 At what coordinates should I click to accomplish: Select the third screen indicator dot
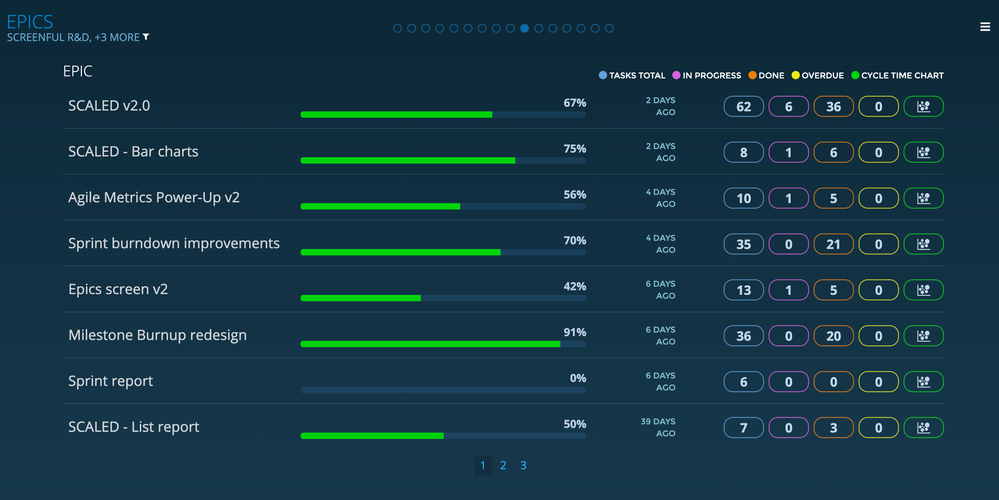426,28
